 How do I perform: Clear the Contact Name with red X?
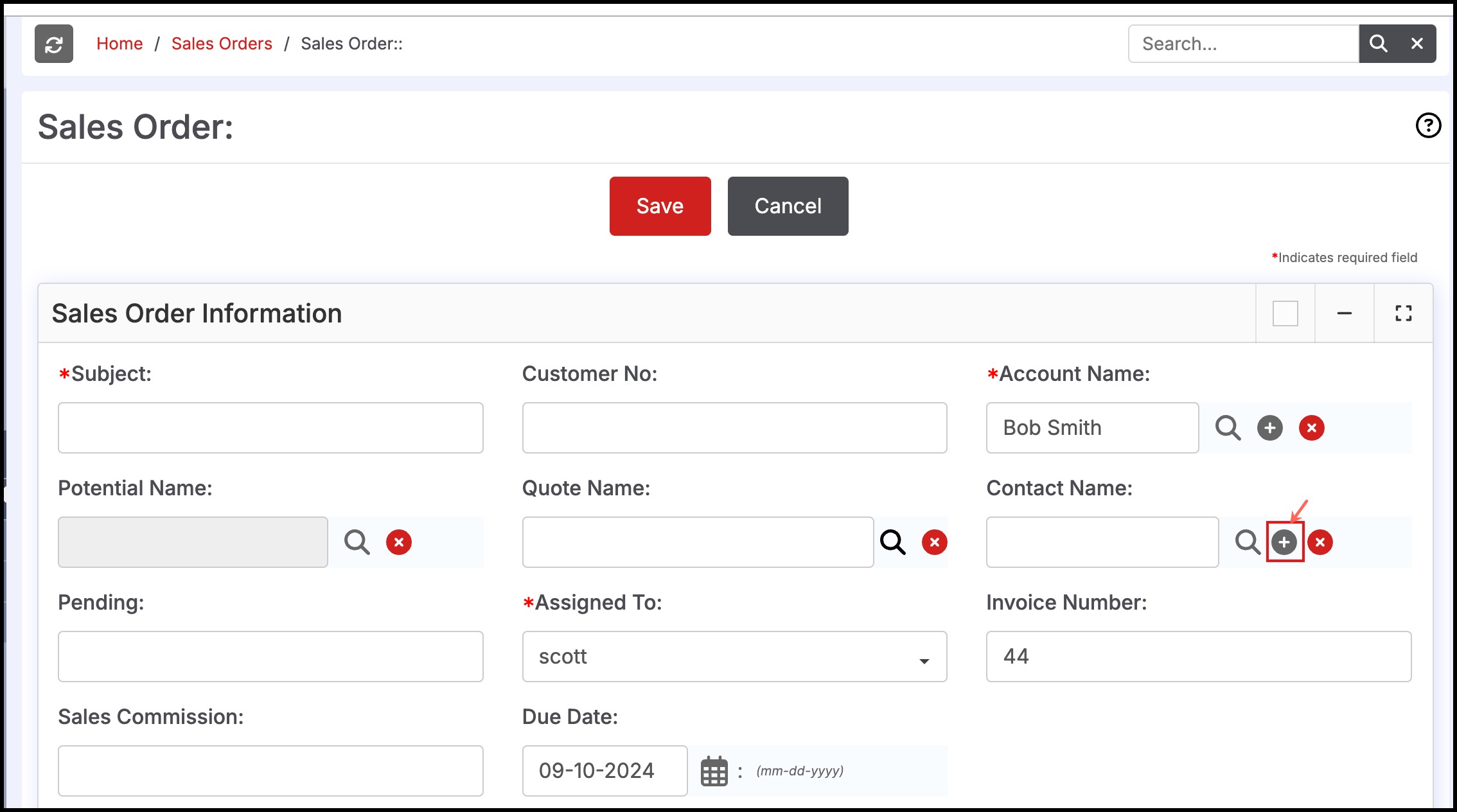(1320, 542)
